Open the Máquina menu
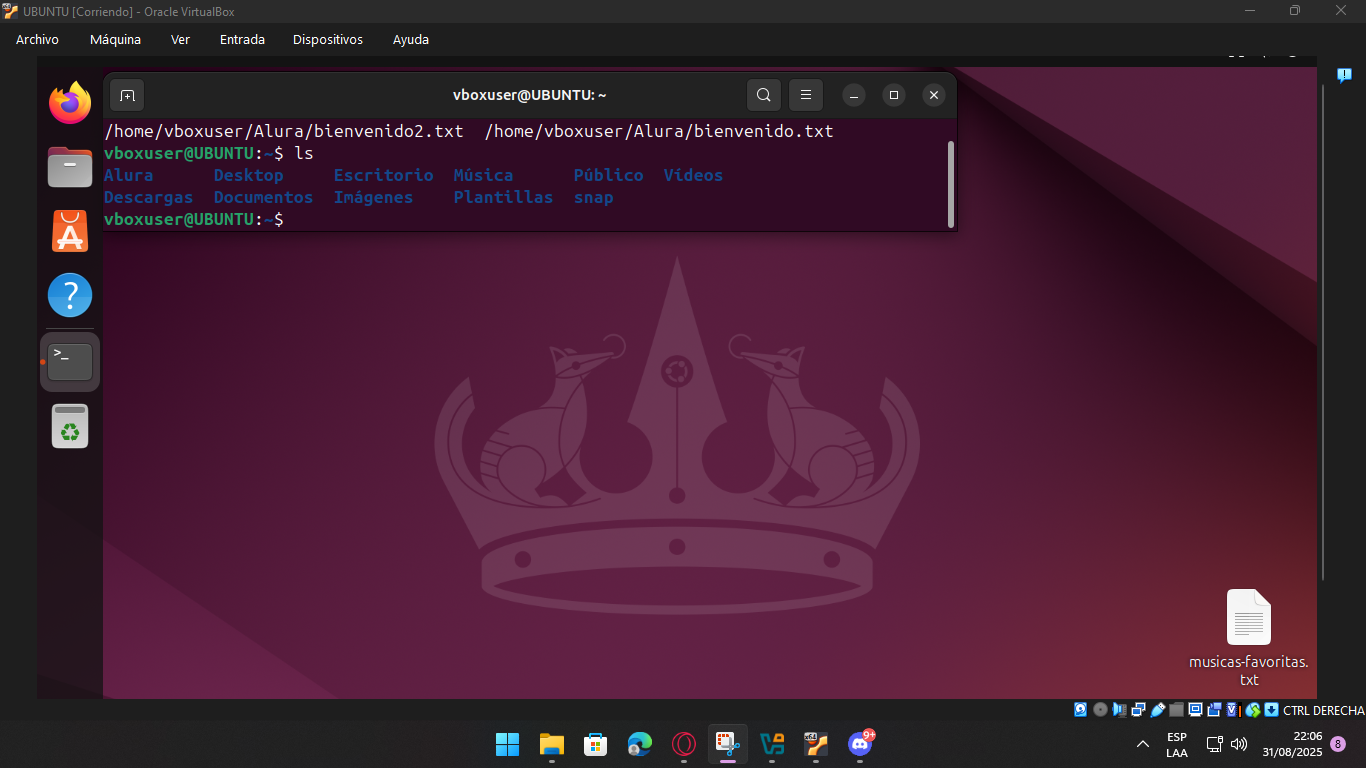 (115, 40)
